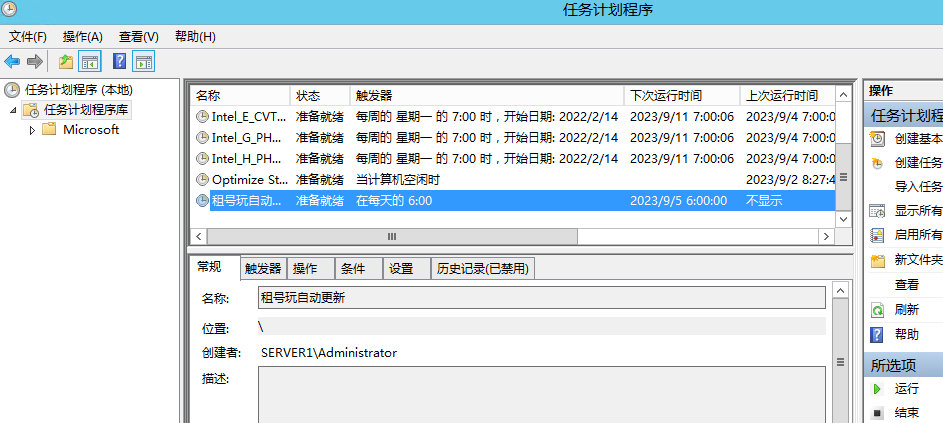The width and height of the screenshot is (943, 423).
Task: Click the clock icon of Intel_E_CVT task
Action: click(203, 117)
